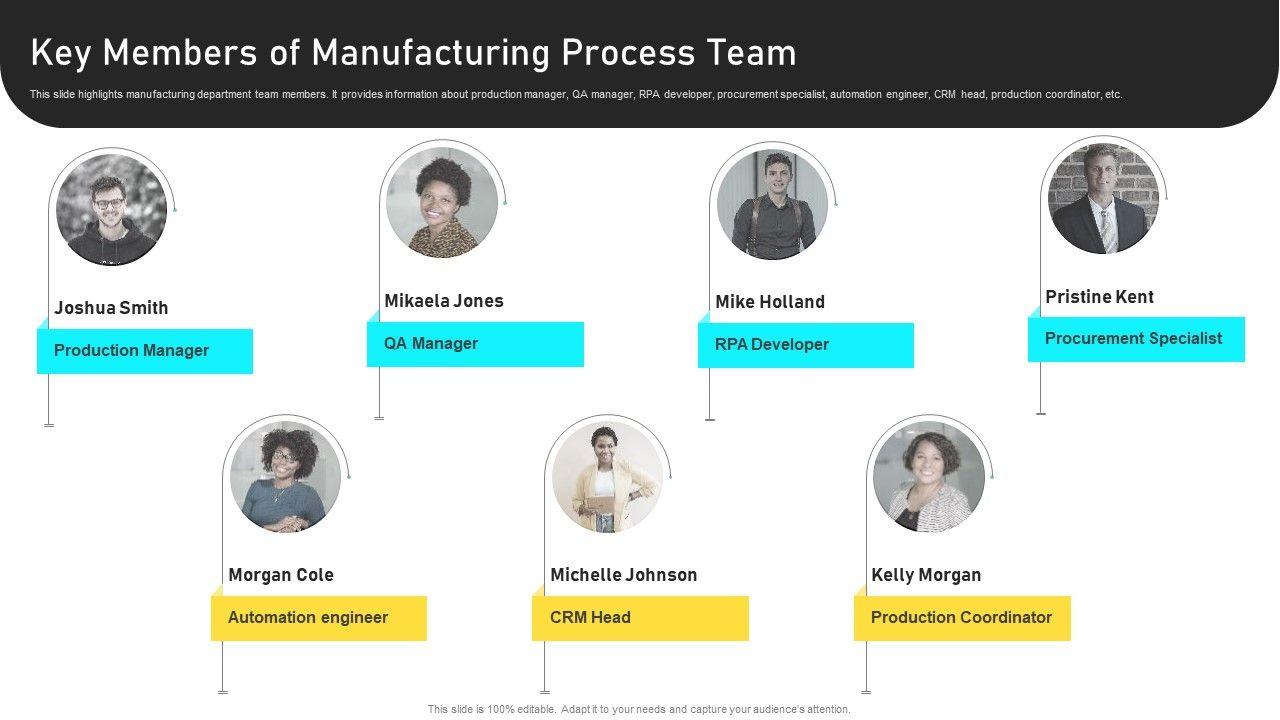Select Pristine Kent's portrait image
This screenshot has width=1280, height=720.
pyautogui.click(x=1103, y=198)
